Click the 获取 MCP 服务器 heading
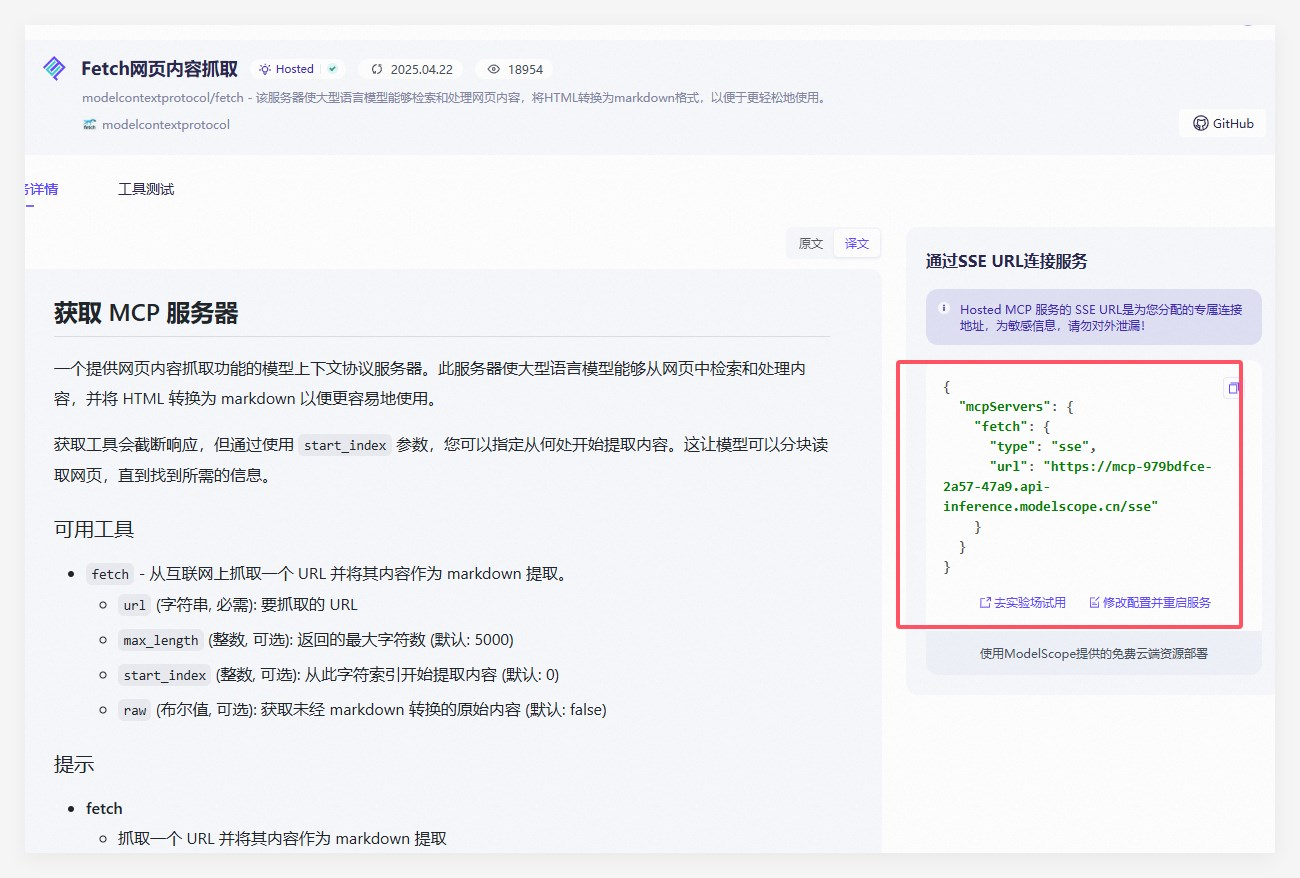1300x878 pixels. point(146,313)
